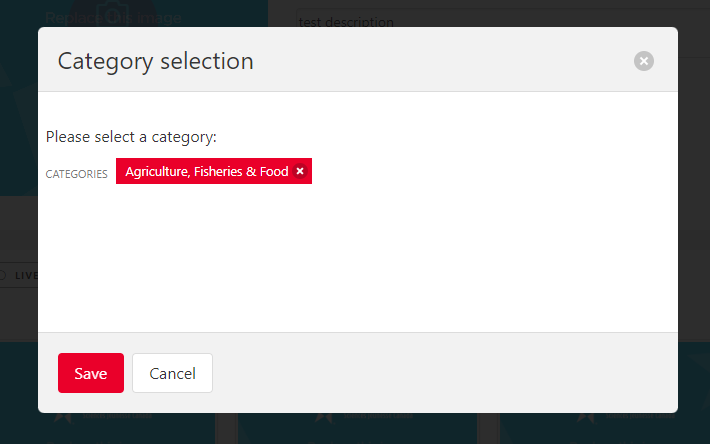Screen dimensions: 710x444
Task: Select the Agriculture, Fisheries & Food category tag
Action: pyautogui.click(x=206, y=172)
